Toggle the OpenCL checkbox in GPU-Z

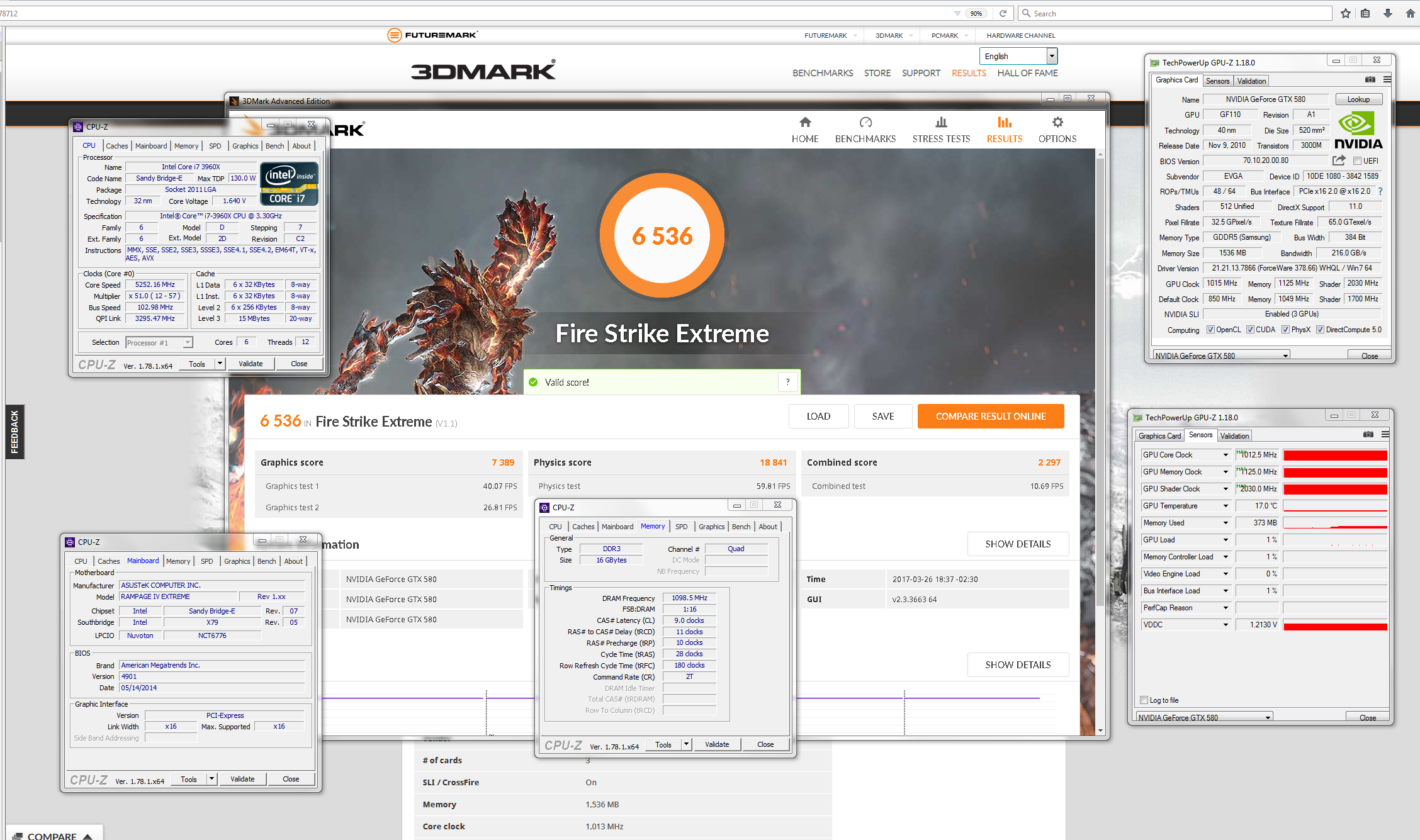[1210, 330]
